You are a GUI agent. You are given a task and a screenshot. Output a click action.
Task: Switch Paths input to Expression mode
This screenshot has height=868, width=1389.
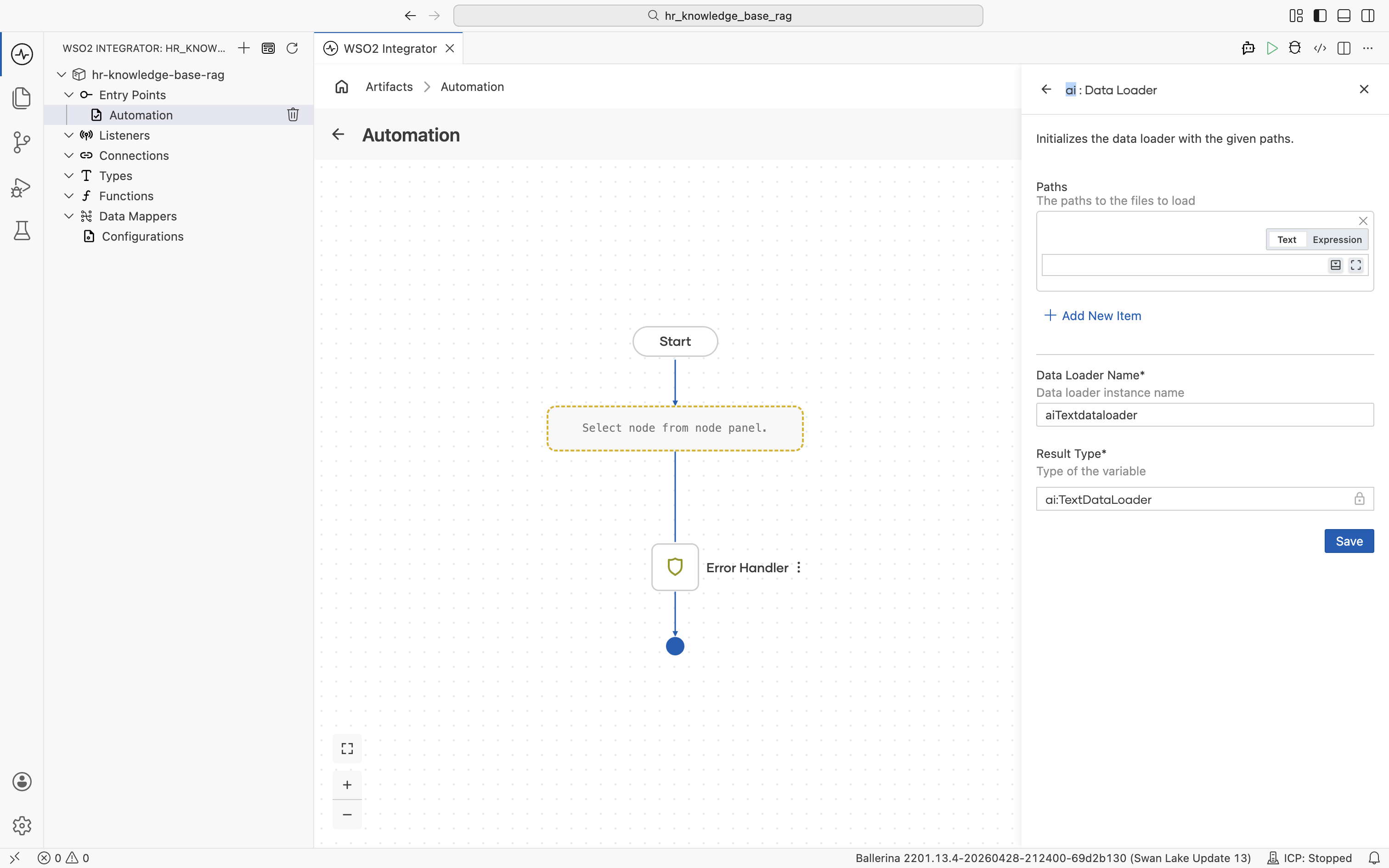(x=1337, y=239)
